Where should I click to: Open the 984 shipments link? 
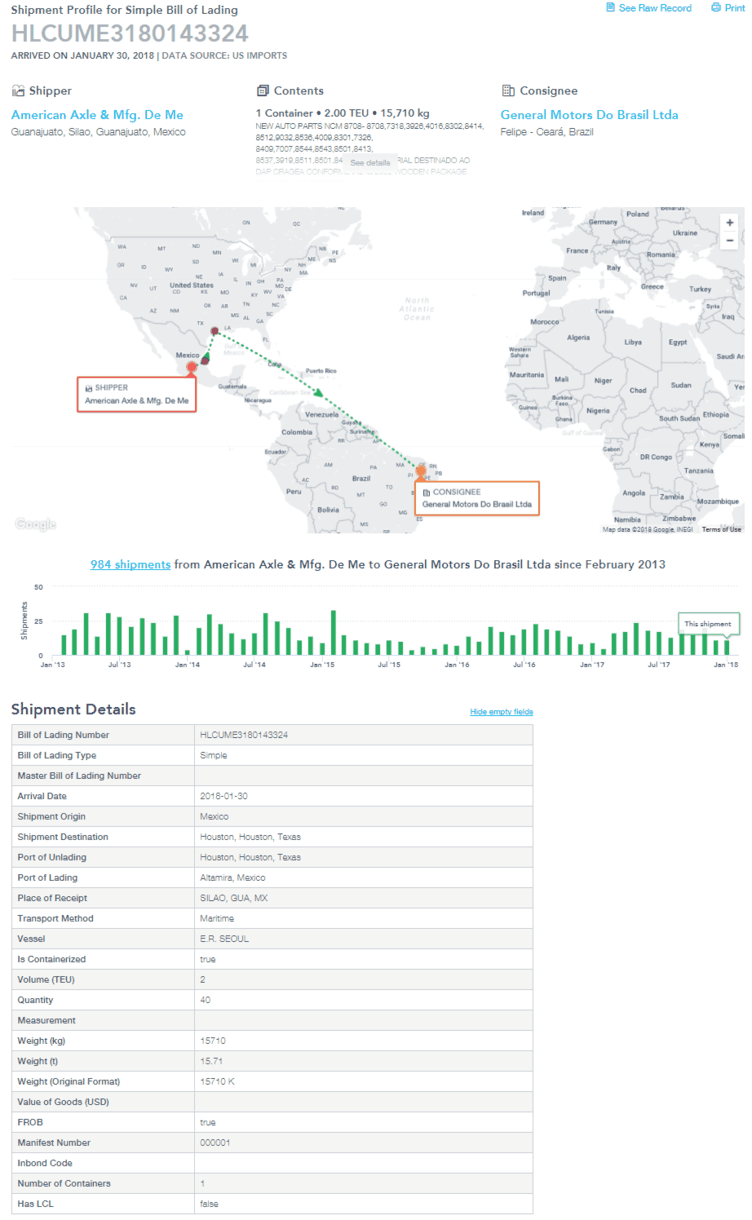[x=130, y=565]
